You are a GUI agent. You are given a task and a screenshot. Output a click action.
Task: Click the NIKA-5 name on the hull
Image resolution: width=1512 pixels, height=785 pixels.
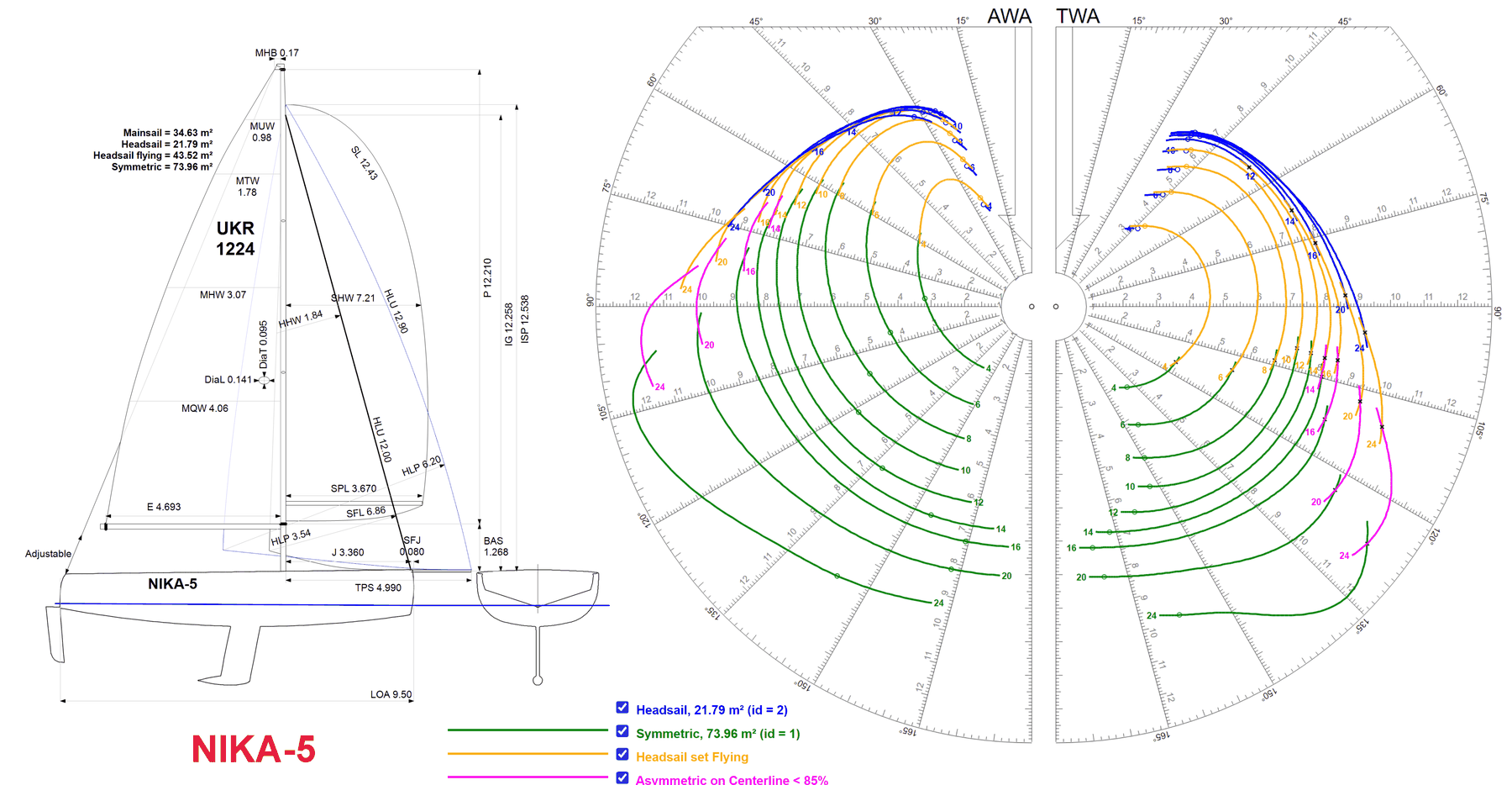[x=173, y=584]
